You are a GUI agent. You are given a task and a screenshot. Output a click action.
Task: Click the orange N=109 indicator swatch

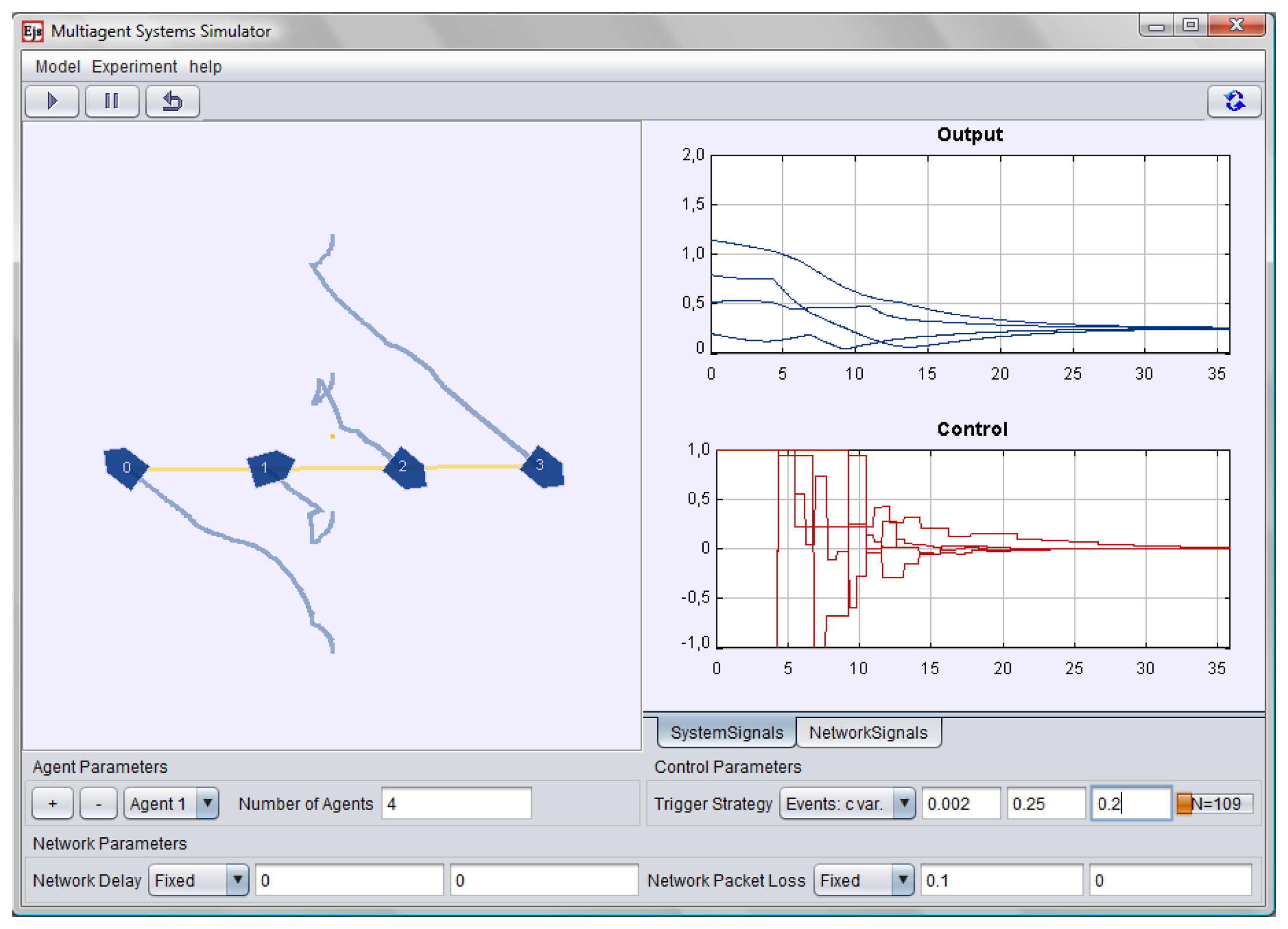(1184, 804)
